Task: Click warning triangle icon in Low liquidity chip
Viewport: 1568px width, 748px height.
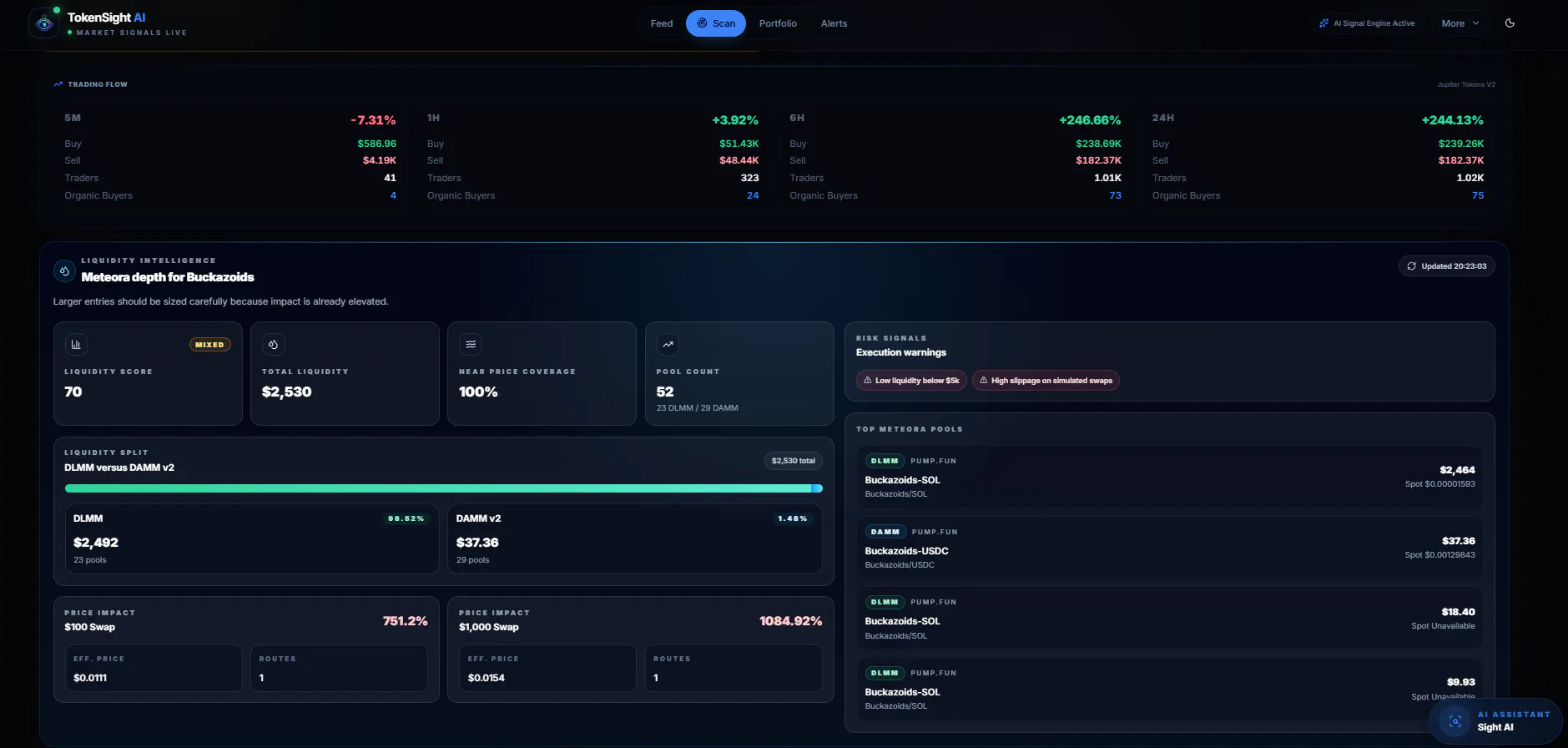Action: 867,381
